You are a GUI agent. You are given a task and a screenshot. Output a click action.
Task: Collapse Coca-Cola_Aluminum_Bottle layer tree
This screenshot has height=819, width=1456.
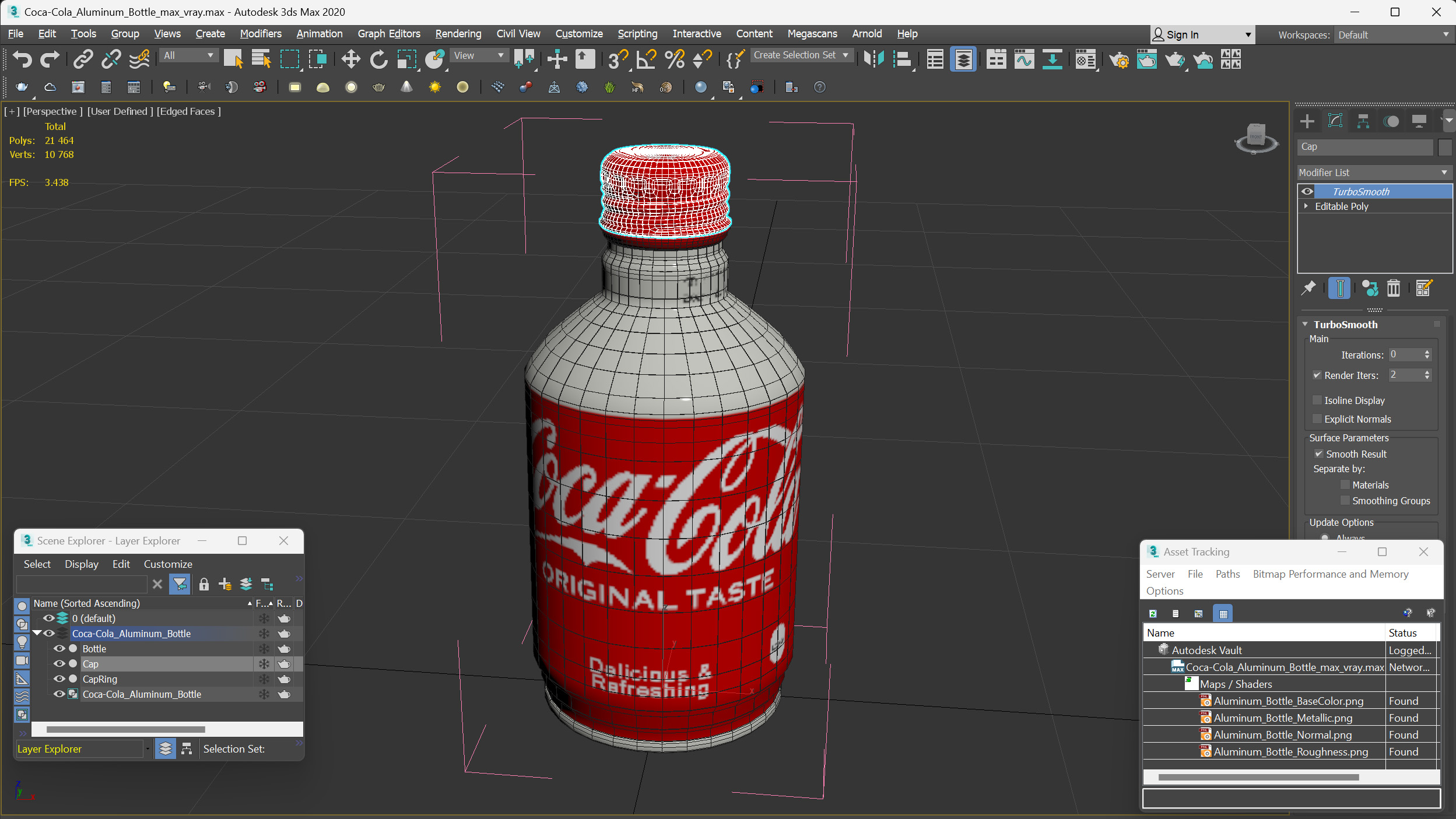(x=37, y=634)
